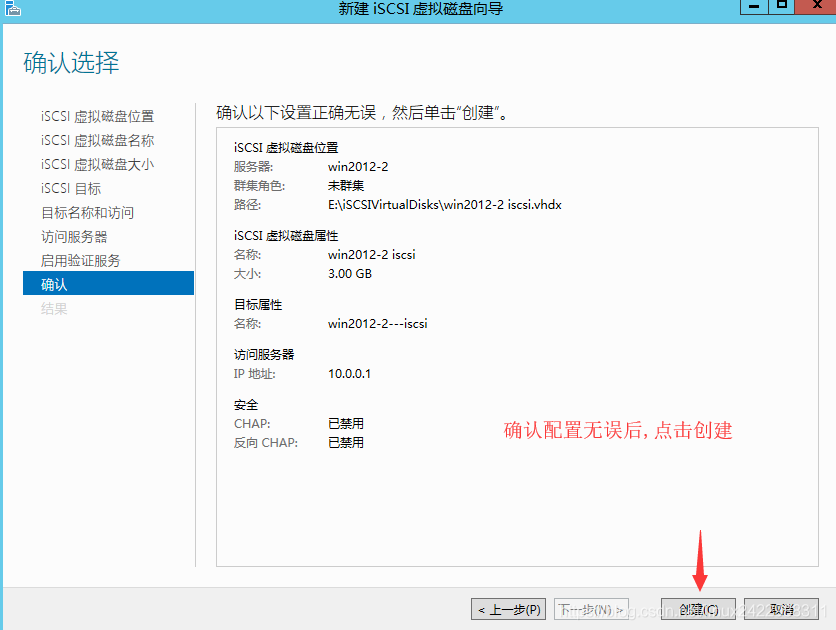The width and height of the screenshot is (836, 630).
Task: Click CHAP status 已禁用
Action: pyautogui.click(x=346, y=424)
